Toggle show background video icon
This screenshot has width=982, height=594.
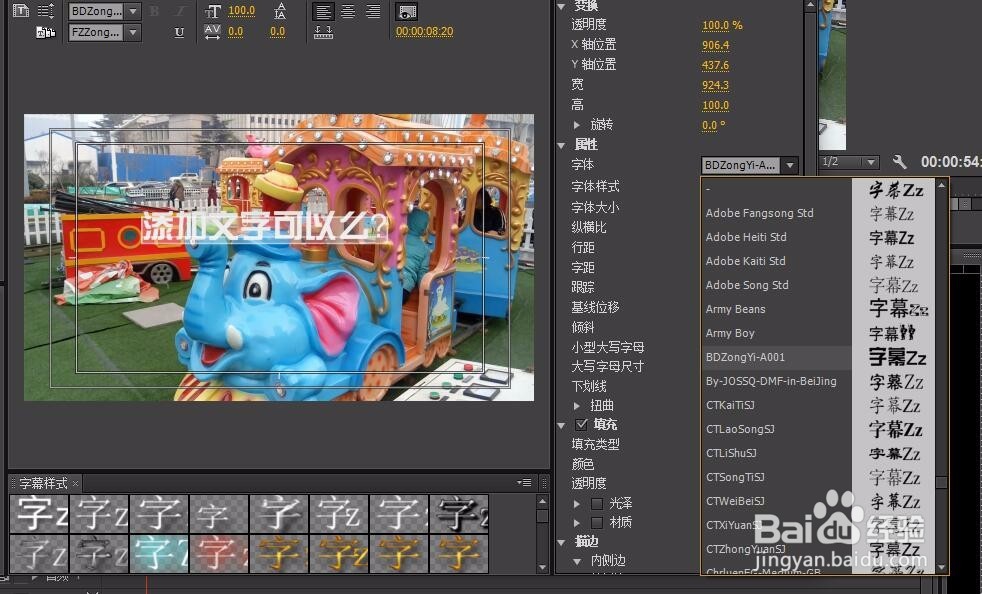coord(407,11)
